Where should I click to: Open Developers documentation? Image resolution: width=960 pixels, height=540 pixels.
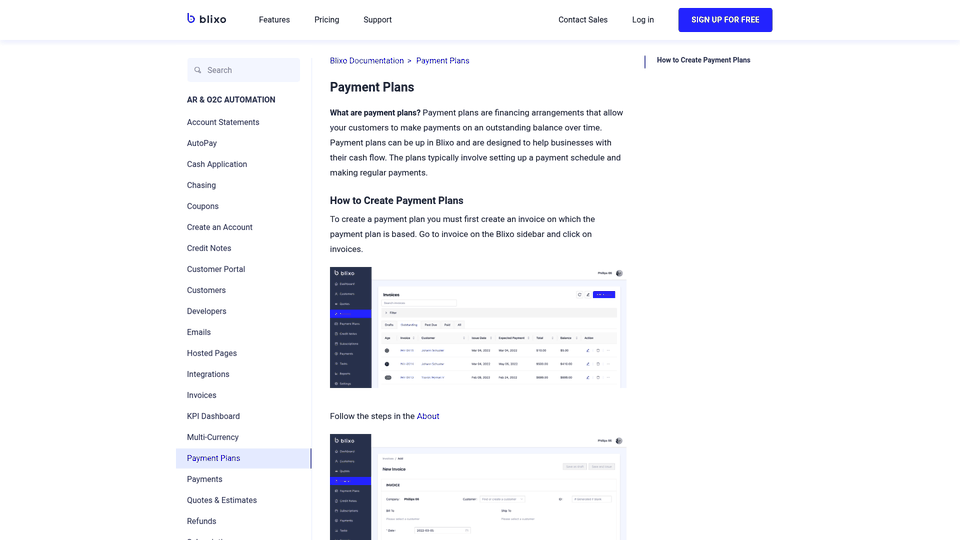pos(206,311)
